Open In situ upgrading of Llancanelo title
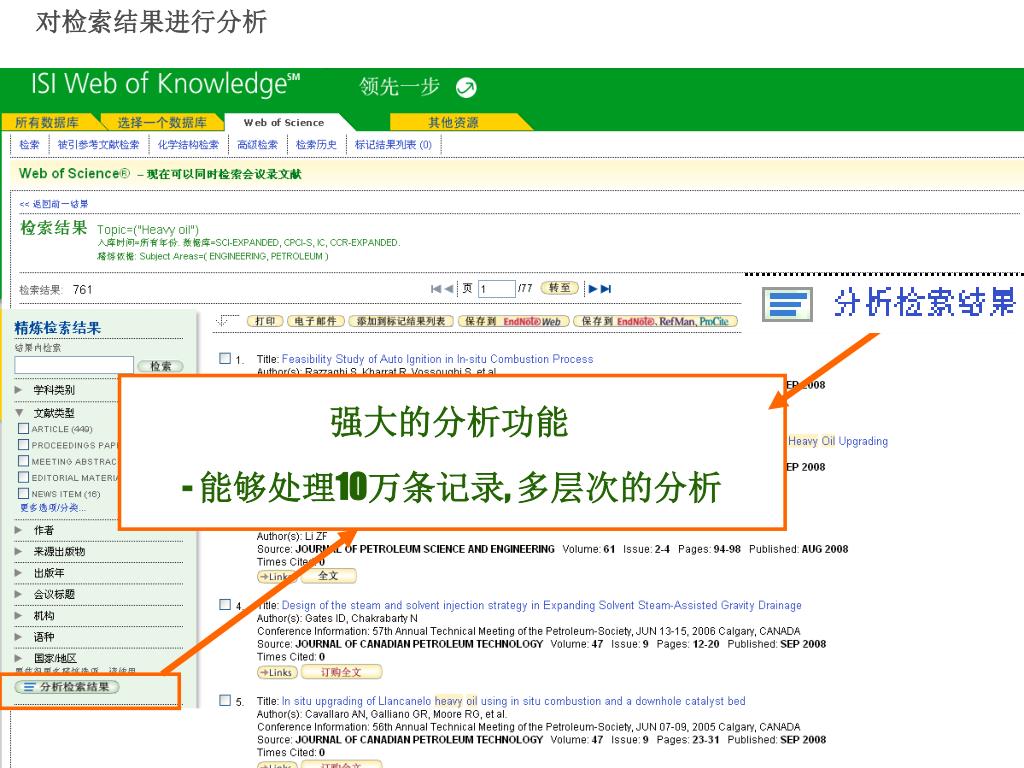This screenshot has height=768, width=1024. coord(513,701)
